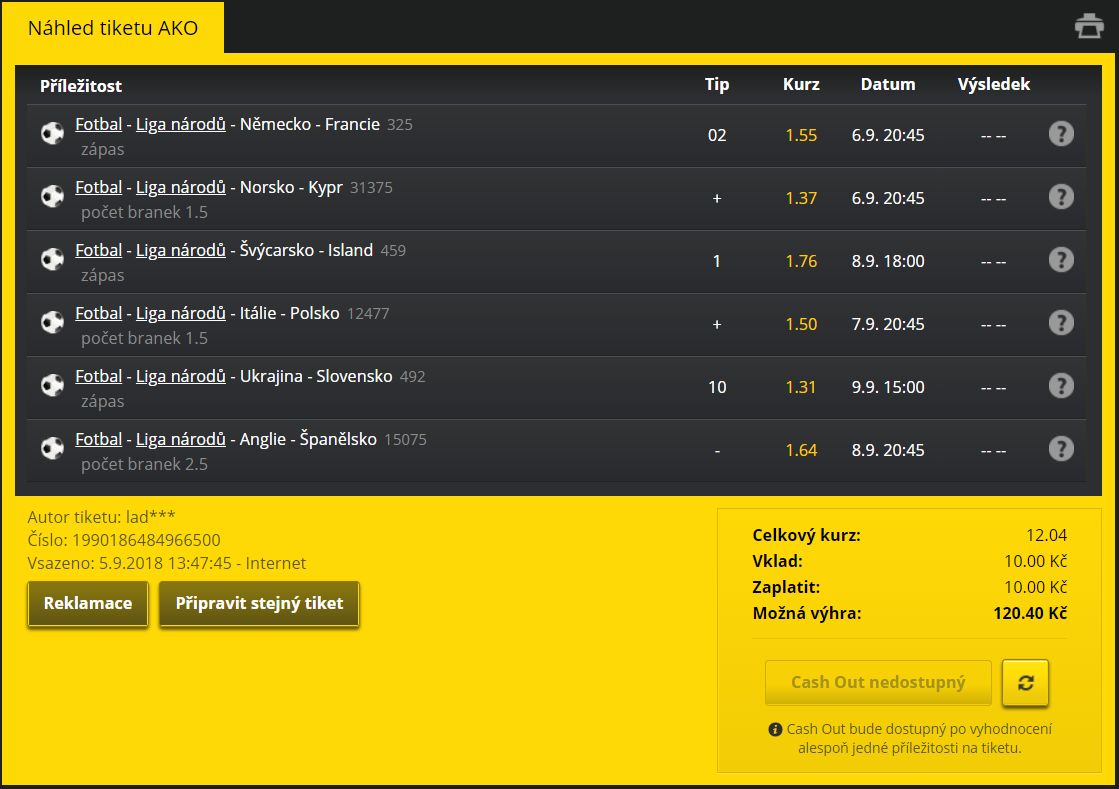Open help icon for Ukrajina - Slovensko row
Screen dimensions: 1119x789
(x=1061, y=385)
